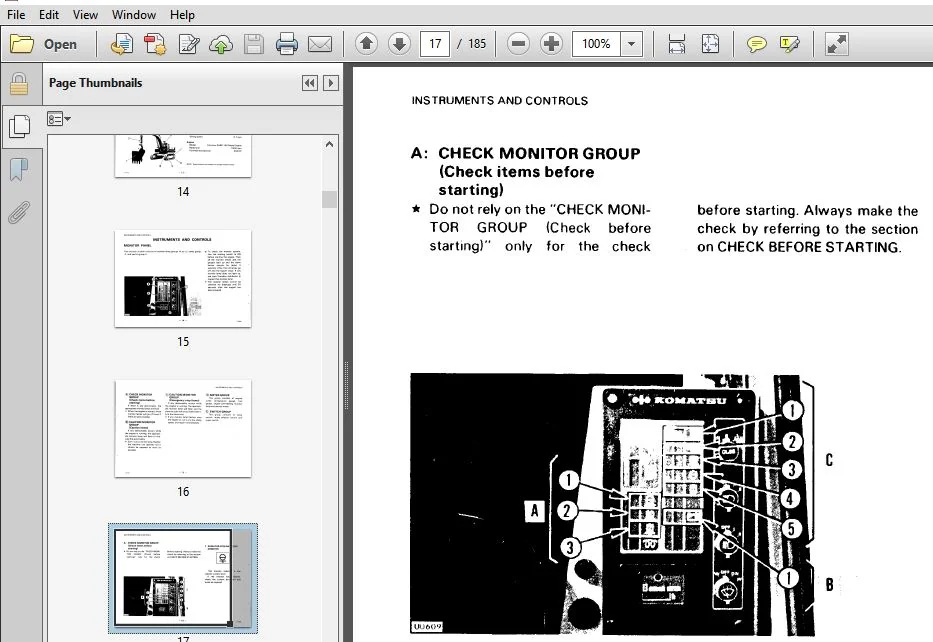The image size is (933, 642).
Task: Click the edit/sign document icon
Action: (x=189, y=44)
